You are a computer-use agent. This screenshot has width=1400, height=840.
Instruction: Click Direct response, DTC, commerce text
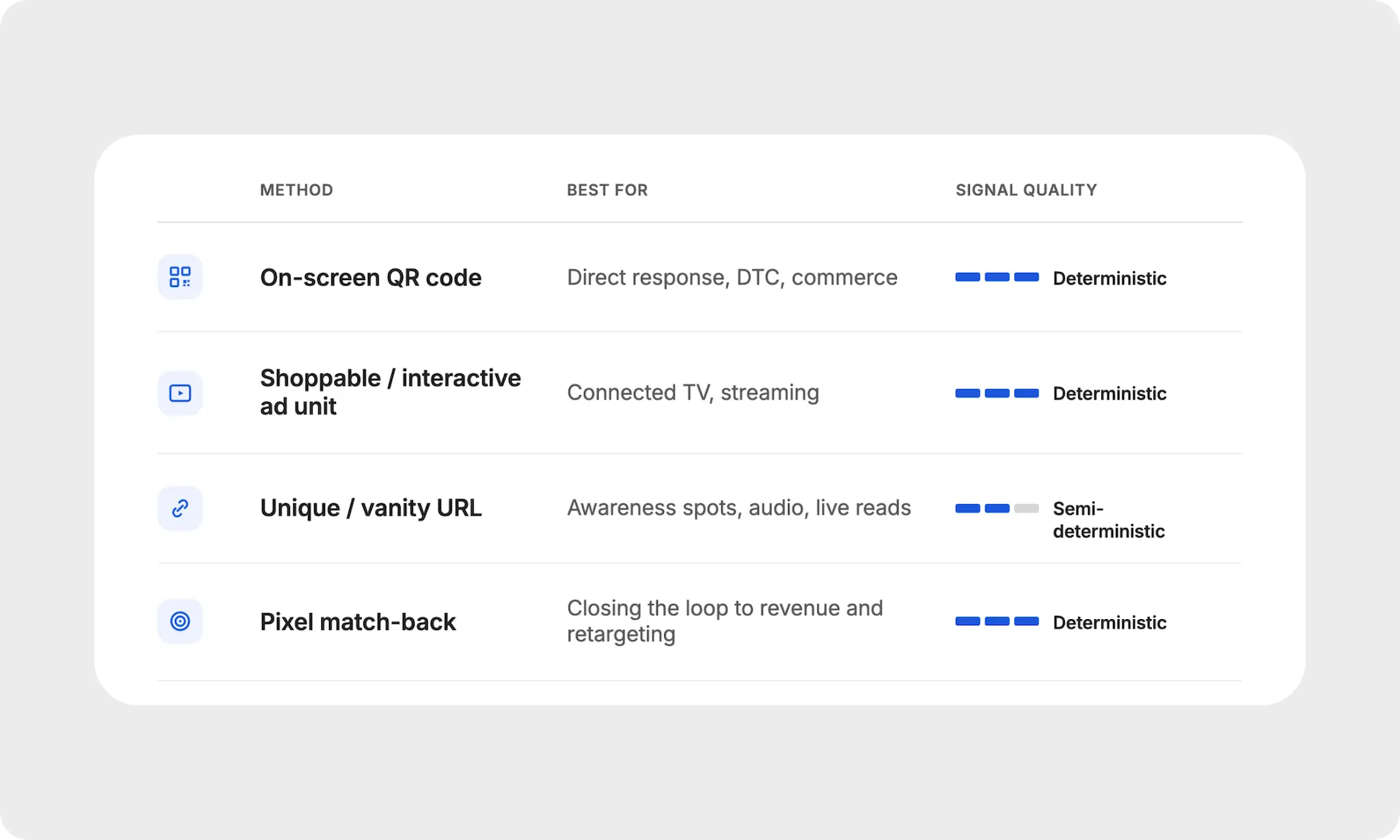tap(732, 278)
